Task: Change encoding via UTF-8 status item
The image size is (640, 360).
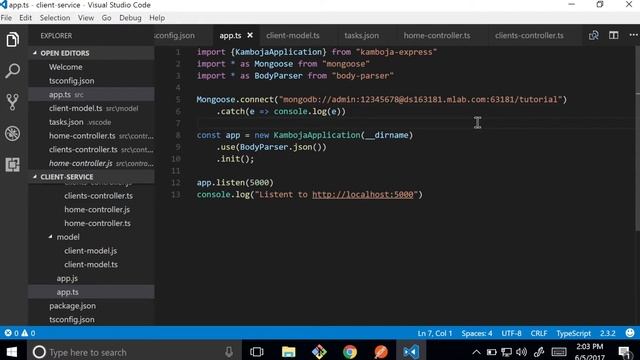Action: pos(511,333)
